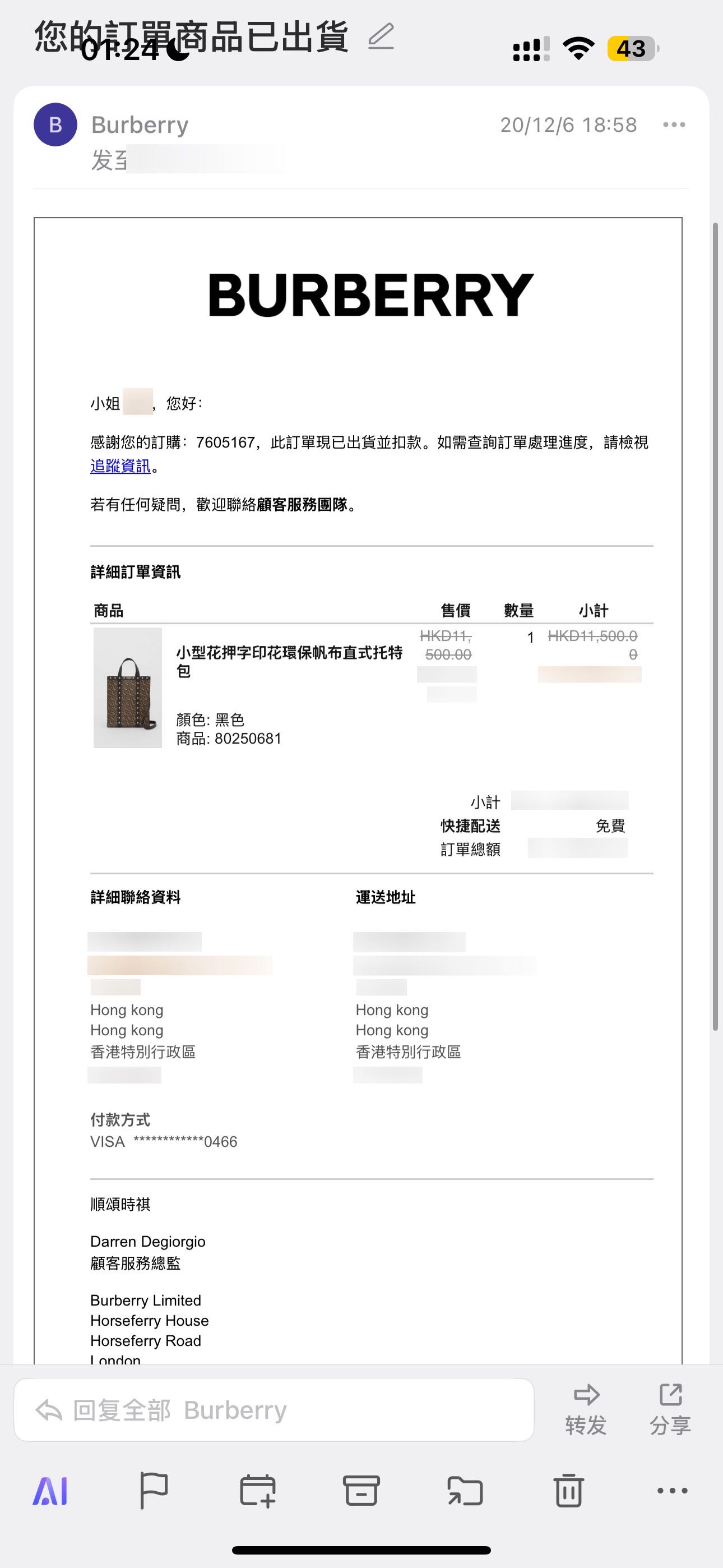This screenshot has width=723, height=1568.
Task: Tap the email scrollbar on the right
Action: (716, 627)
